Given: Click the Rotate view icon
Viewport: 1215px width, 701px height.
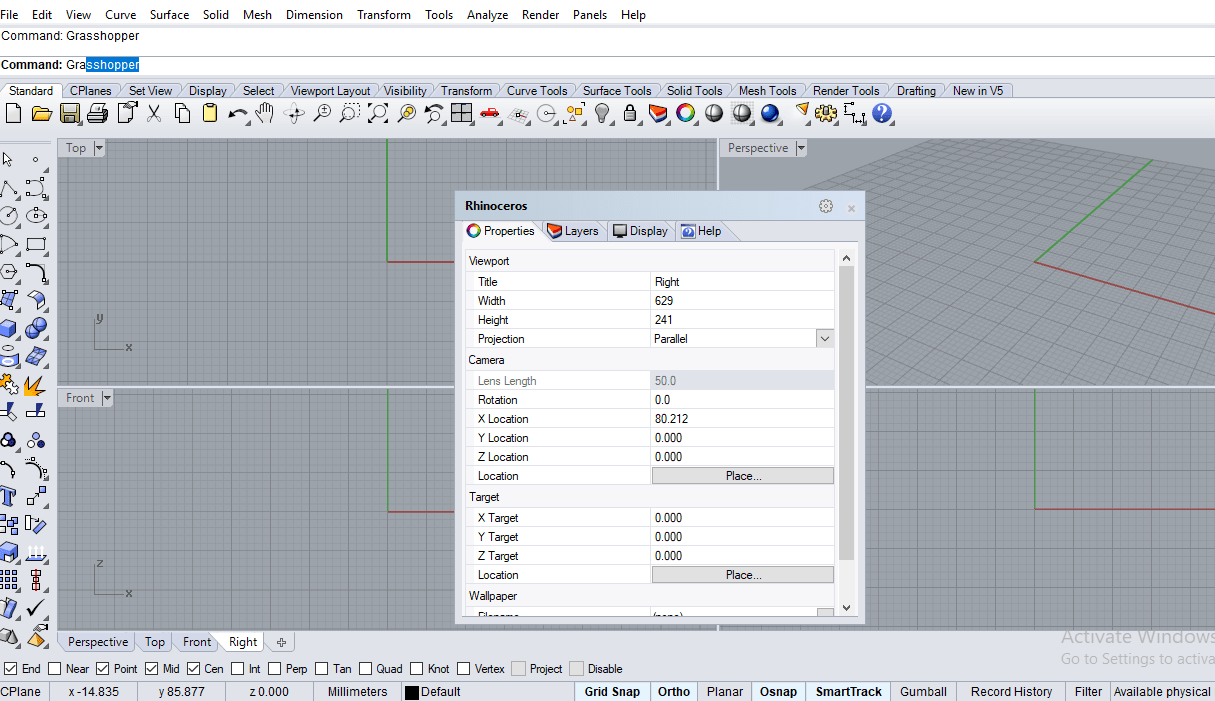Looking at the screenshot, I should (x=294, y=114).
